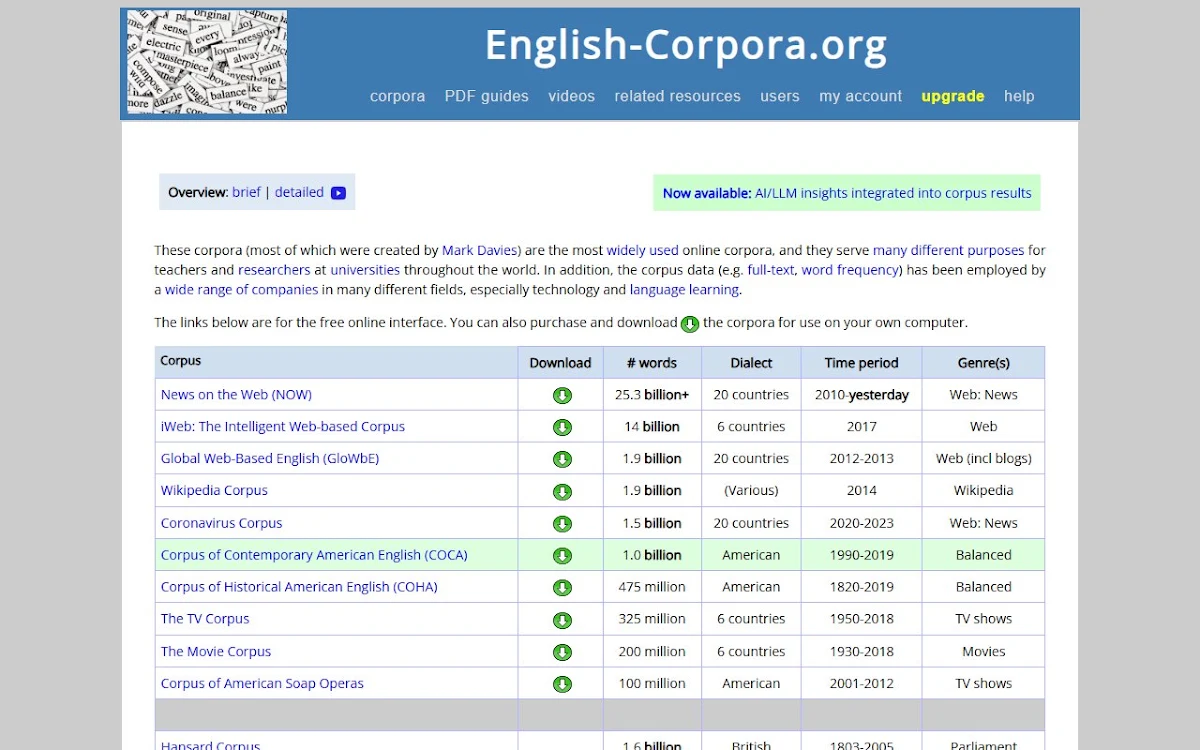Click the COCA row download icon
The image size is (1200, 750).
coord(562,555)
